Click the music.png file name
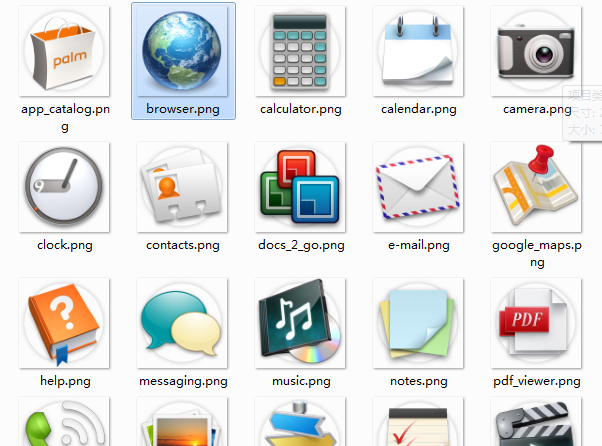The width and height of the screenshot is (602, 446). (301, 381)
